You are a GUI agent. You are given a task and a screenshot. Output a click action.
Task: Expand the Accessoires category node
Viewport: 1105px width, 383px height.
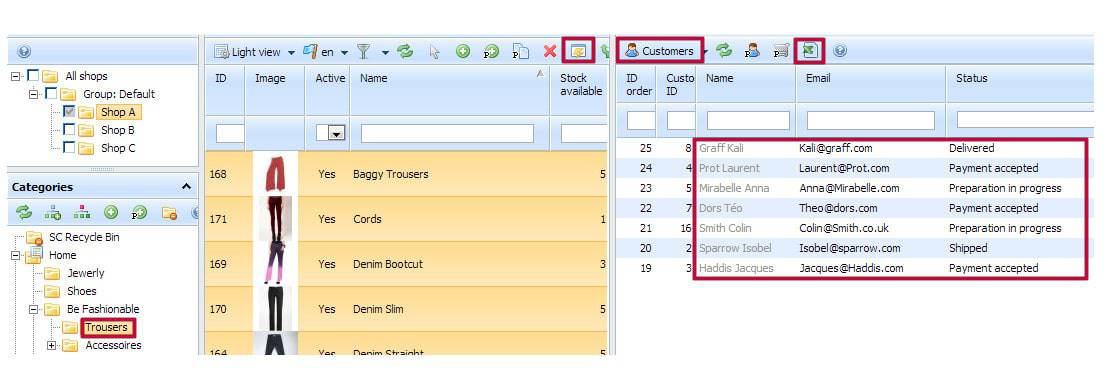tap(51, 346)
